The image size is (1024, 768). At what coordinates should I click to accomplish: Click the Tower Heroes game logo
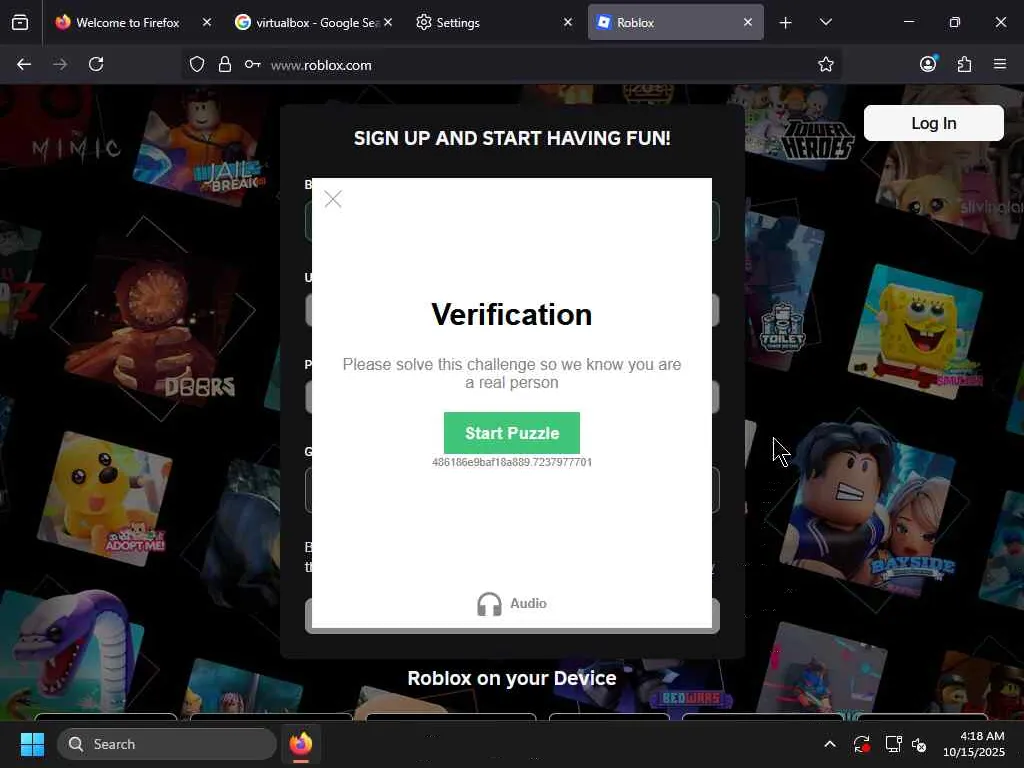pos(818,140)
